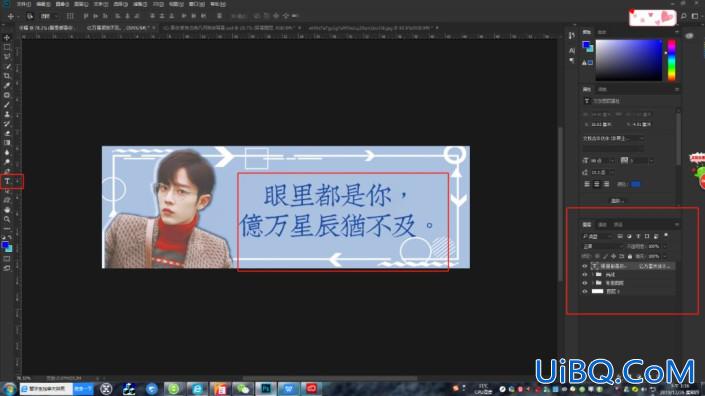Select the Spot Healing Brush tool
Screen dimensions: 705x396
[7, 95]
